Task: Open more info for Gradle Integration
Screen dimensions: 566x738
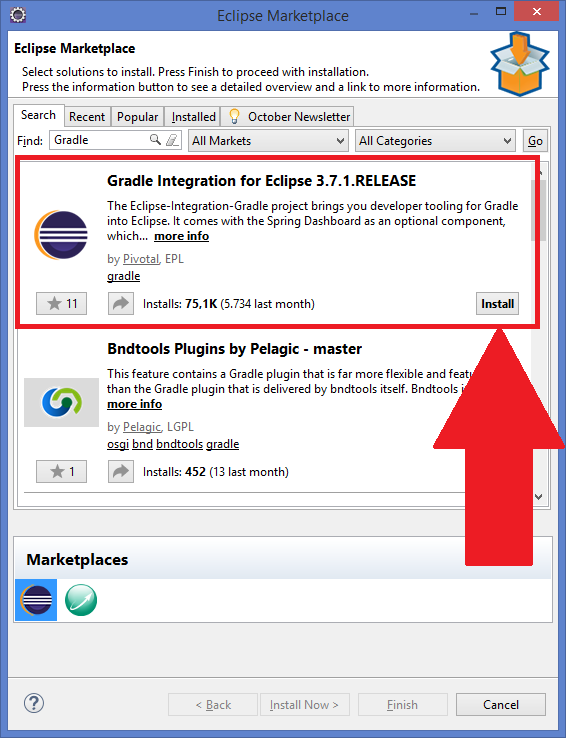Action: point(182,236)
